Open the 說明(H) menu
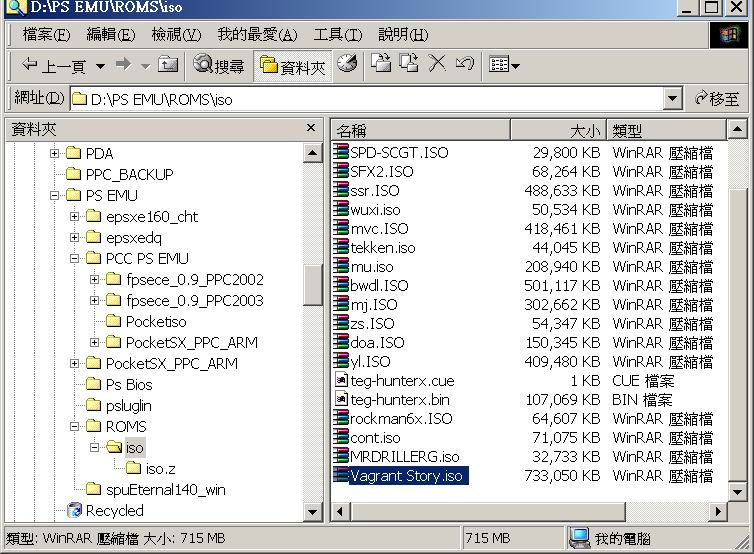Viewport: 754px width, 554px height. [x=403, y=35]
